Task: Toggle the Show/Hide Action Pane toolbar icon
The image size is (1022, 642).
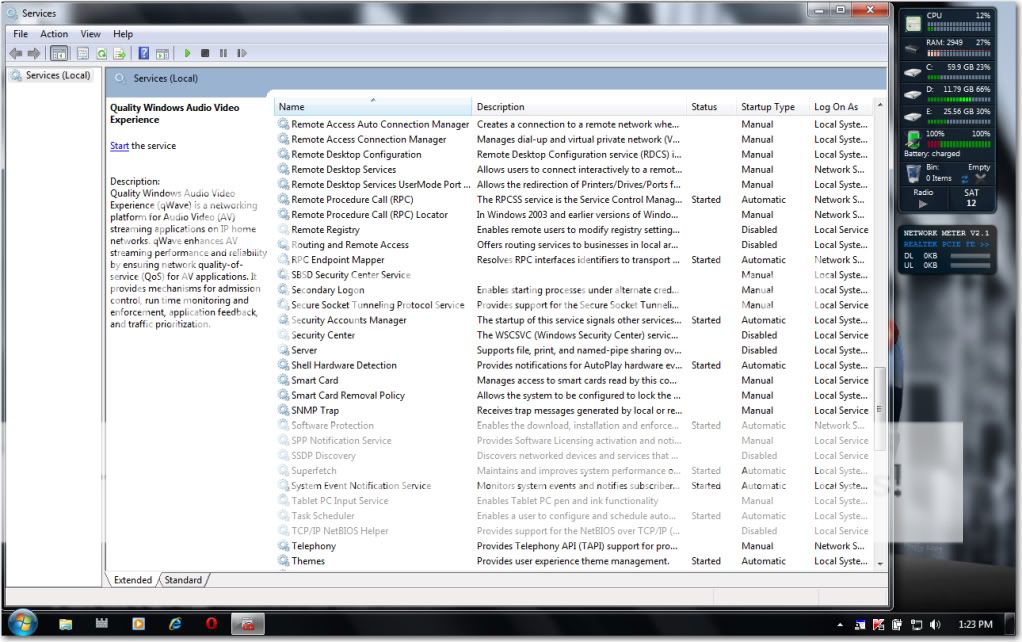Action: pos(162,53)
